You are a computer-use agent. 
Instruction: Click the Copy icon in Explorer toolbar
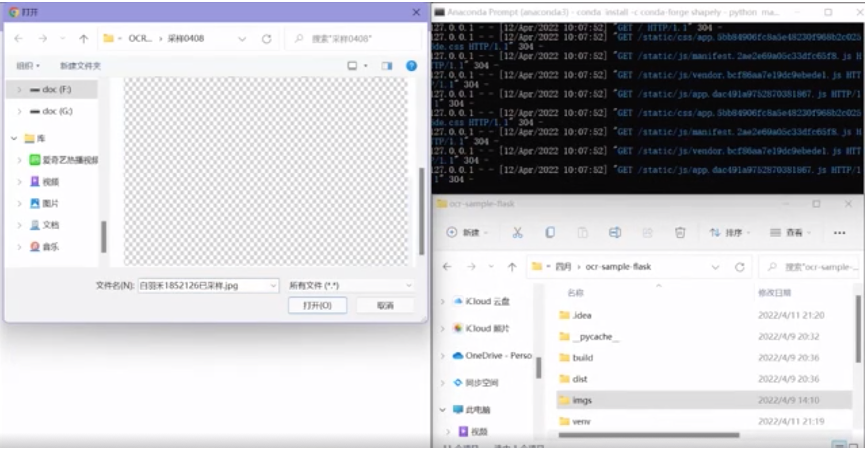coord(550,232)
